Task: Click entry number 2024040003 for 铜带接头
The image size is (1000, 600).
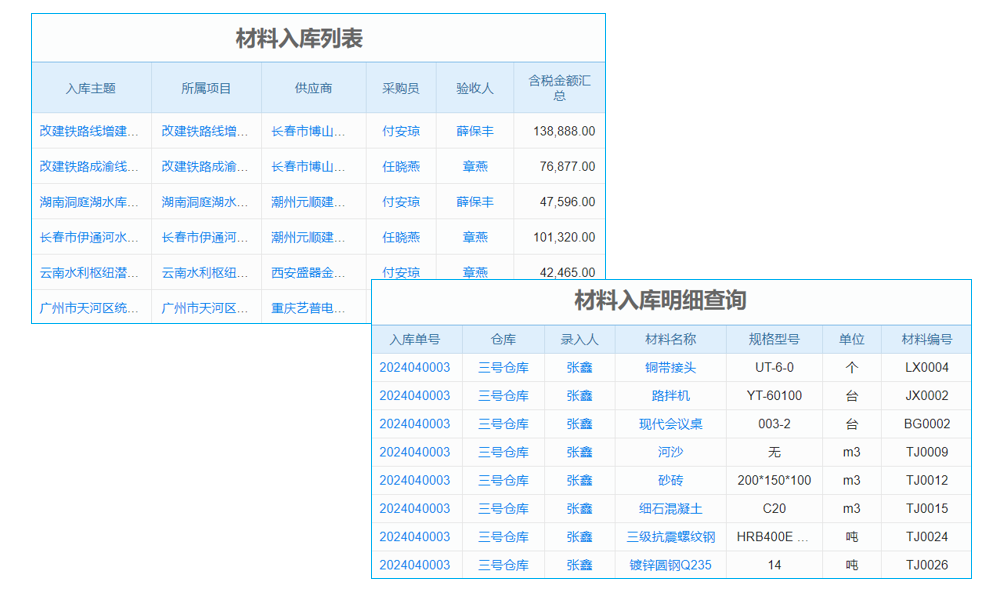Action: (x=415, y=367)
